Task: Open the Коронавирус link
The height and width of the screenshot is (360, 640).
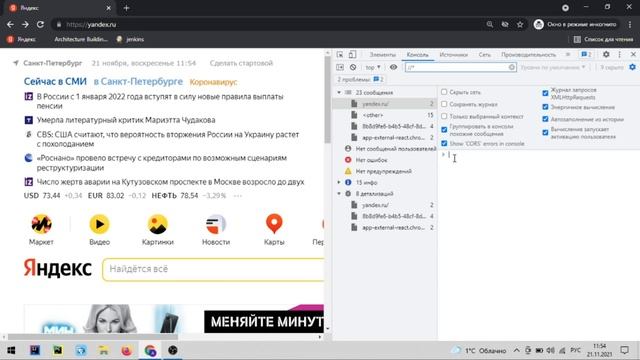Action: [x=213, y=82]
